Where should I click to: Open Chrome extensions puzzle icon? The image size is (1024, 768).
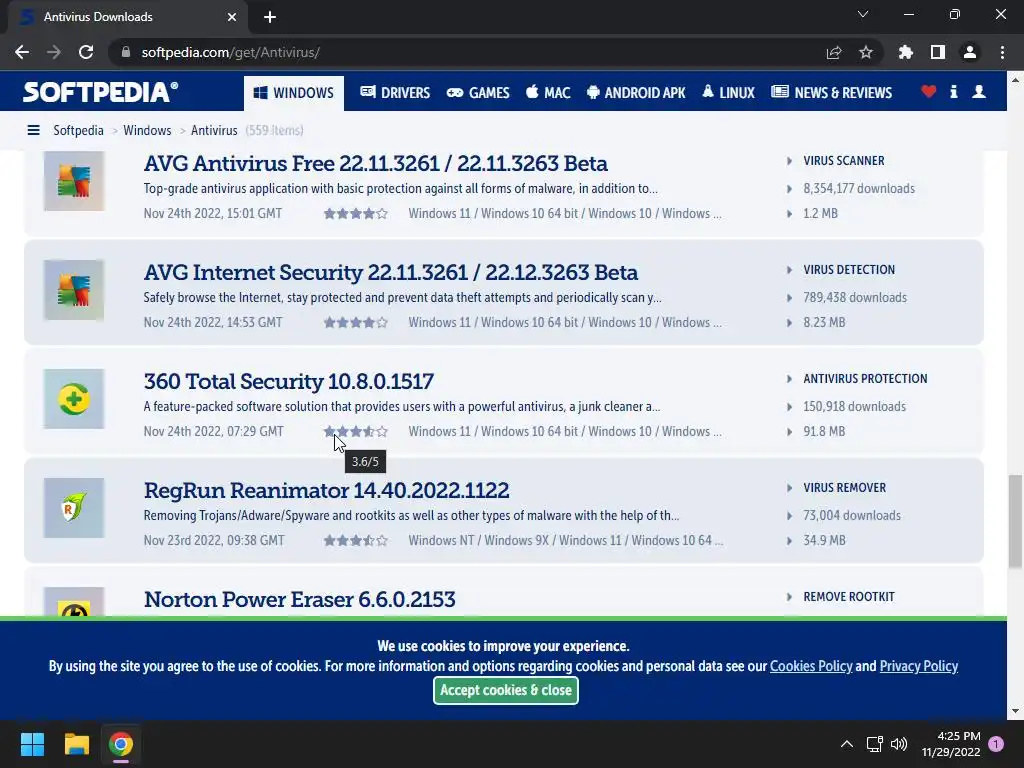905,52
